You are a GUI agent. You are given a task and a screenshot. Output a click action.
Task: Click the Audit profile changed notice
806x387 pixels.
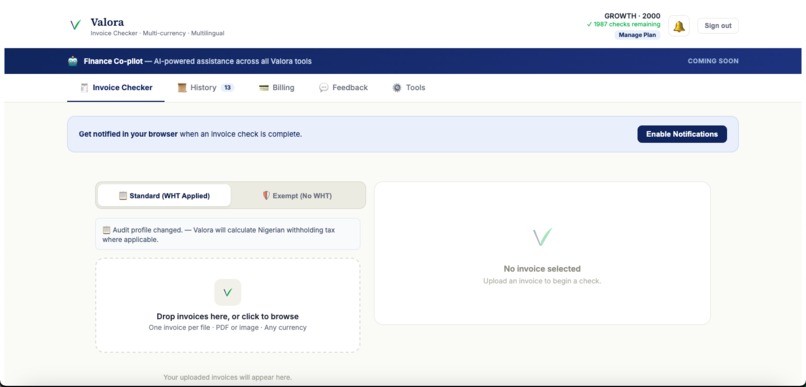click(x=228, y=234)
